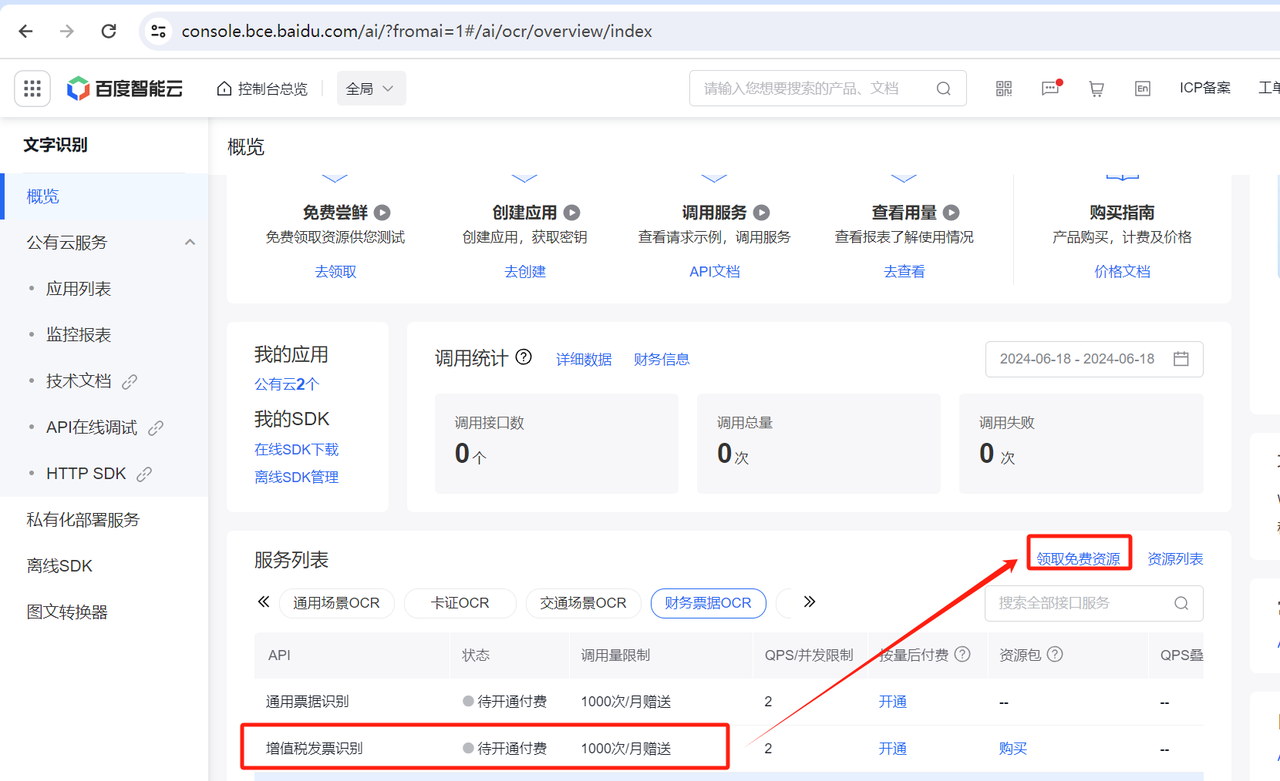The image size is (1280, 781).
Task: Click the browser reload icon
Action: pyautogui.click(x=109, y=31)
